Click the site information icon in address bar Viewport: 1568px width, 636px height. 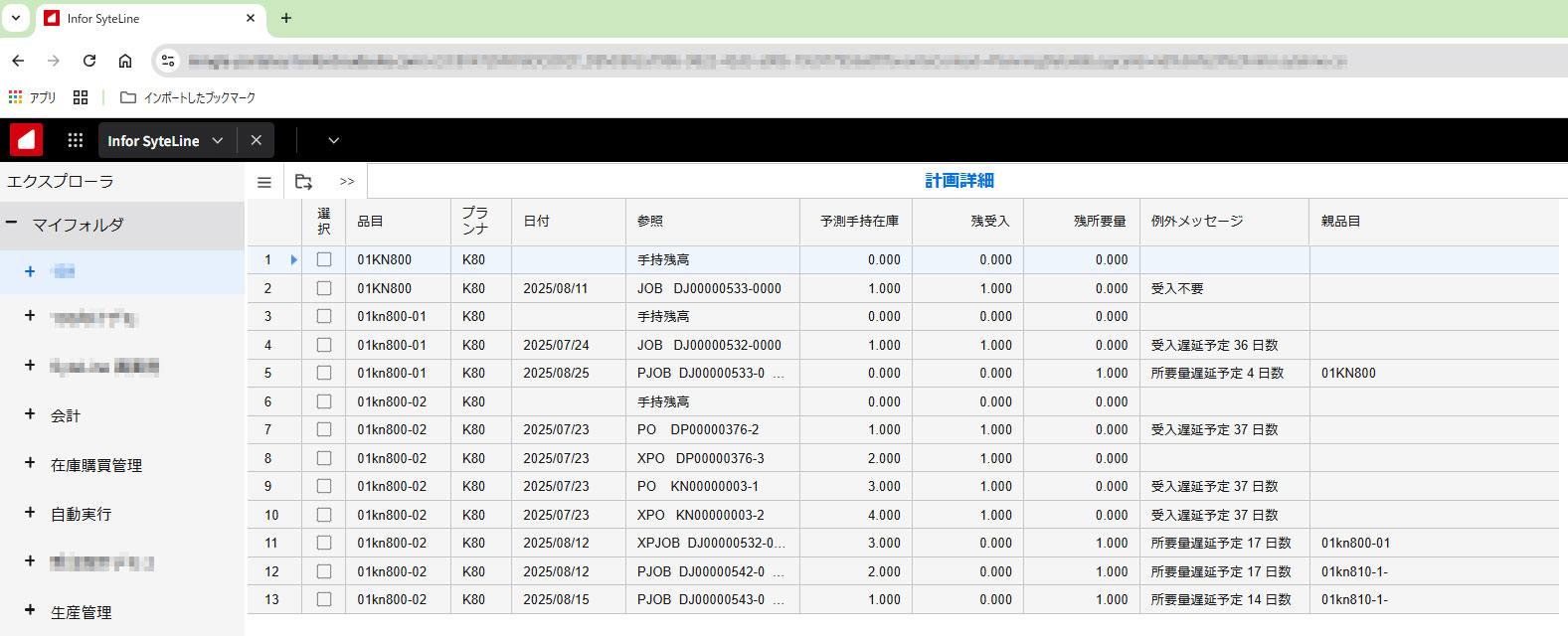coord(168,61)
